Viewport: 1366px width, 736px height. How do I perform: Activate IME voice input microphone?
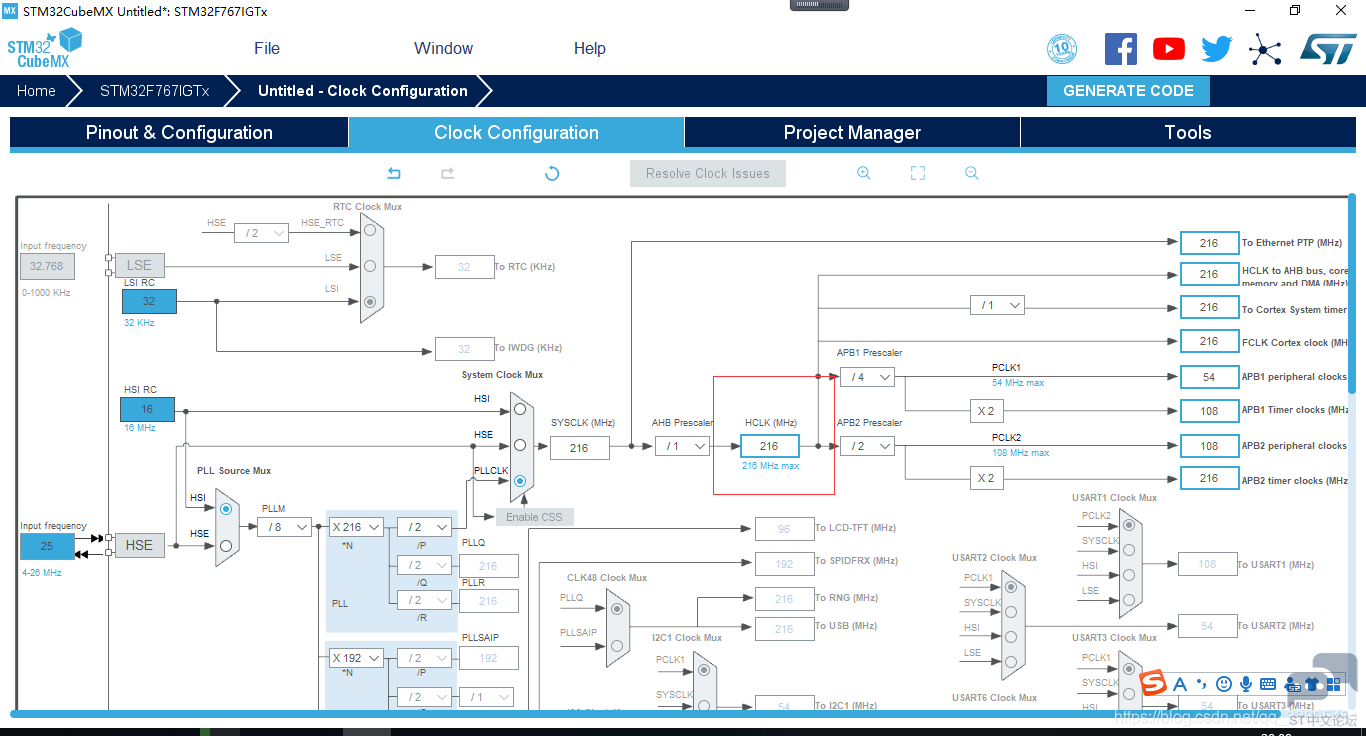1246,684
